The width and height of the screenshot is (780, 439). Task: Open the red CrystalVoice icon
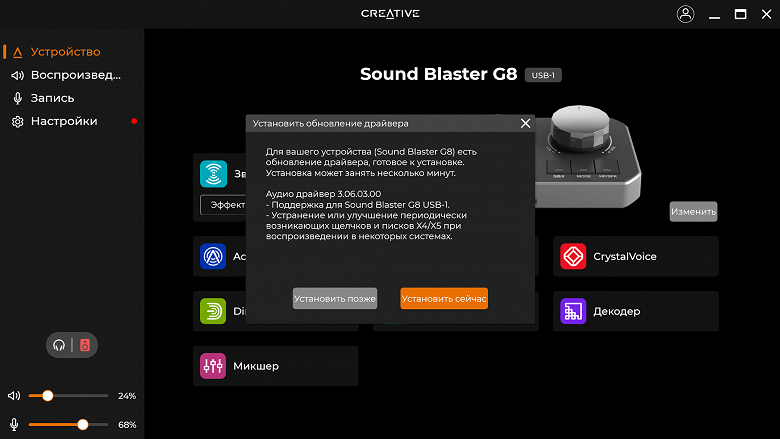pos(573,256)
